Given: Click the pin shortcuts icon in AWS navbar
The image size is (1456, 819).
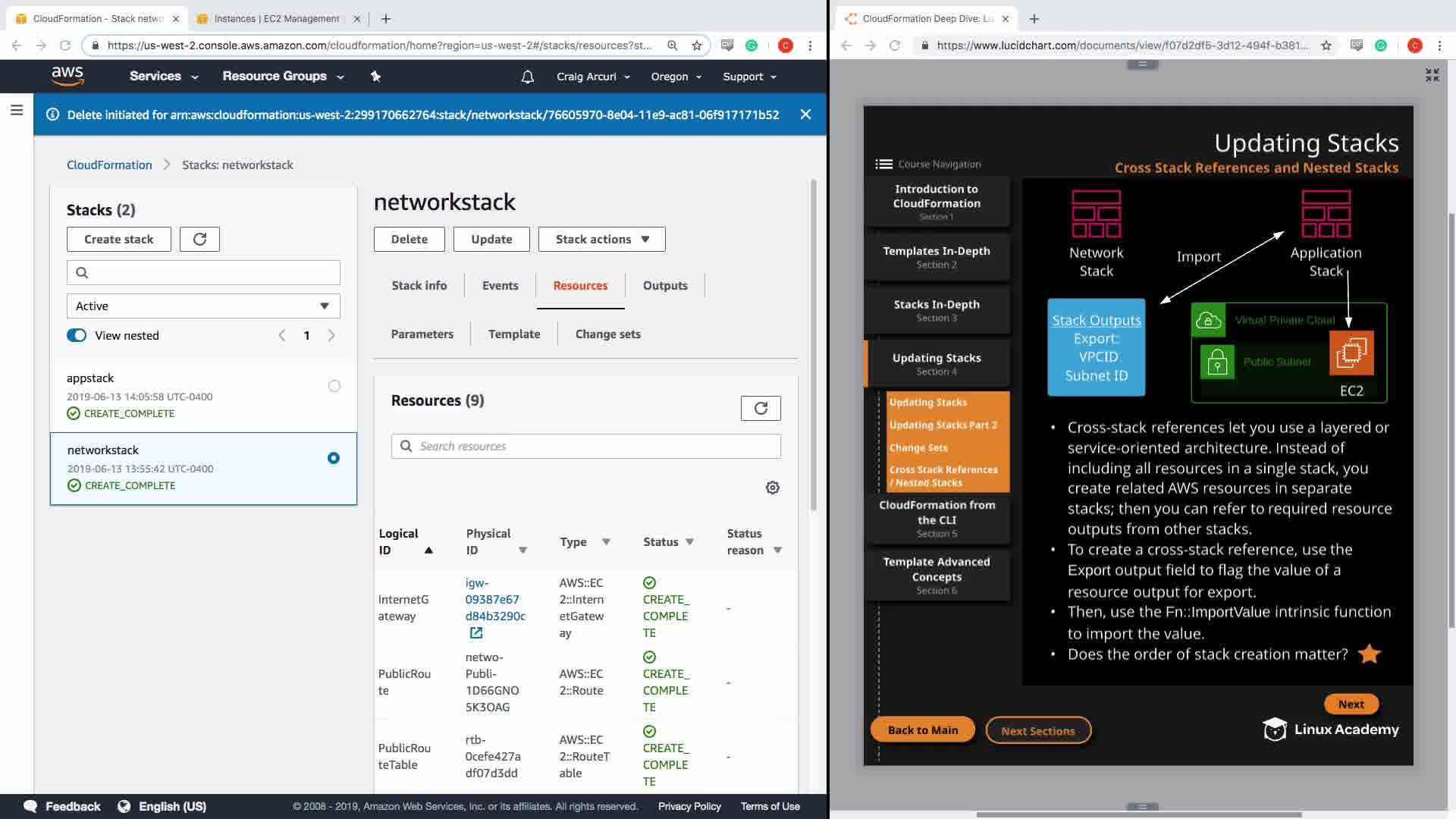Looking at the screenshot, I should click(x=375, y=76).
